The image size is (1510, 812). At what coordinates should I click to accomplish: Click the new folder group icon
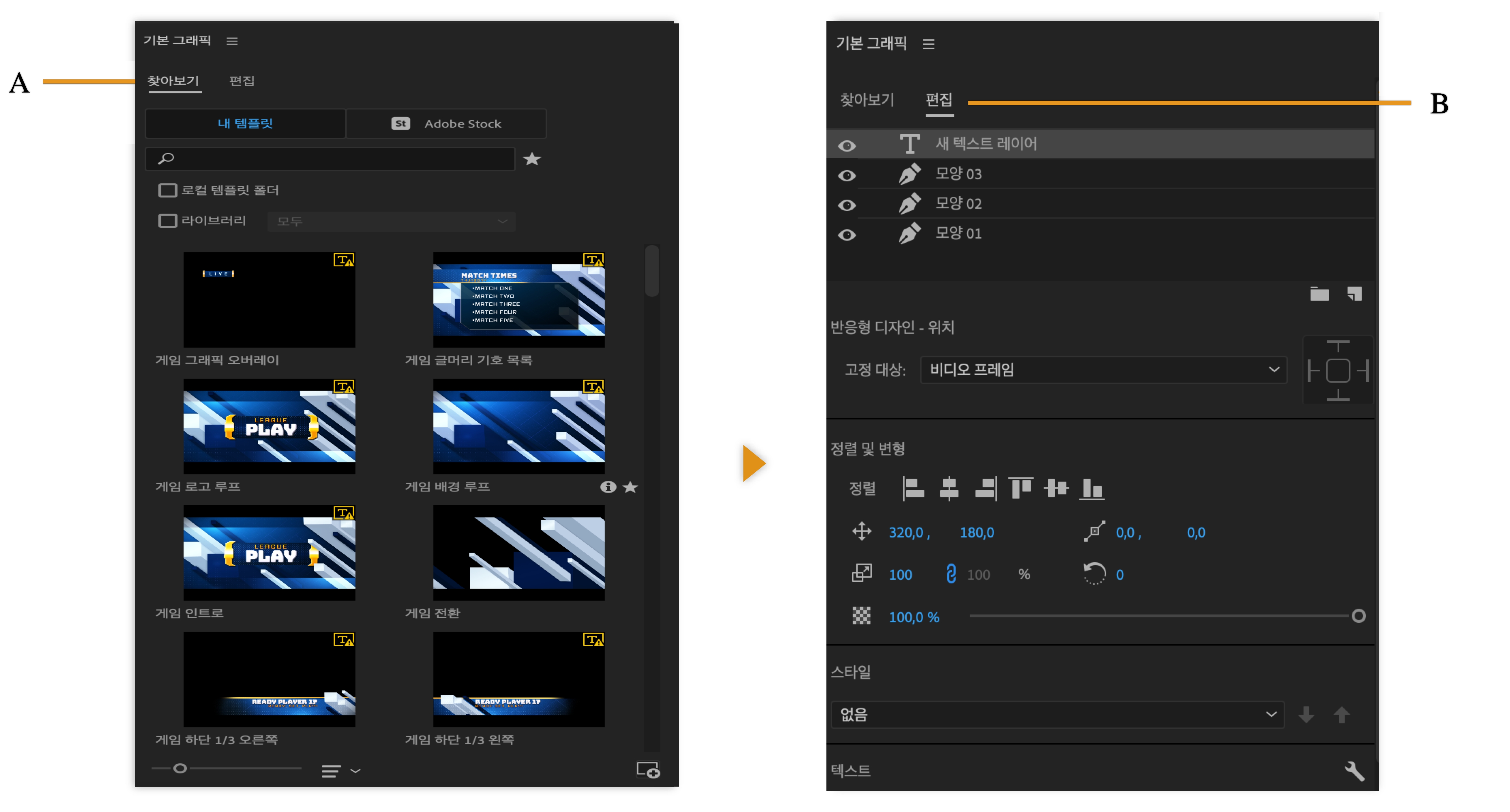point(1319,293)
